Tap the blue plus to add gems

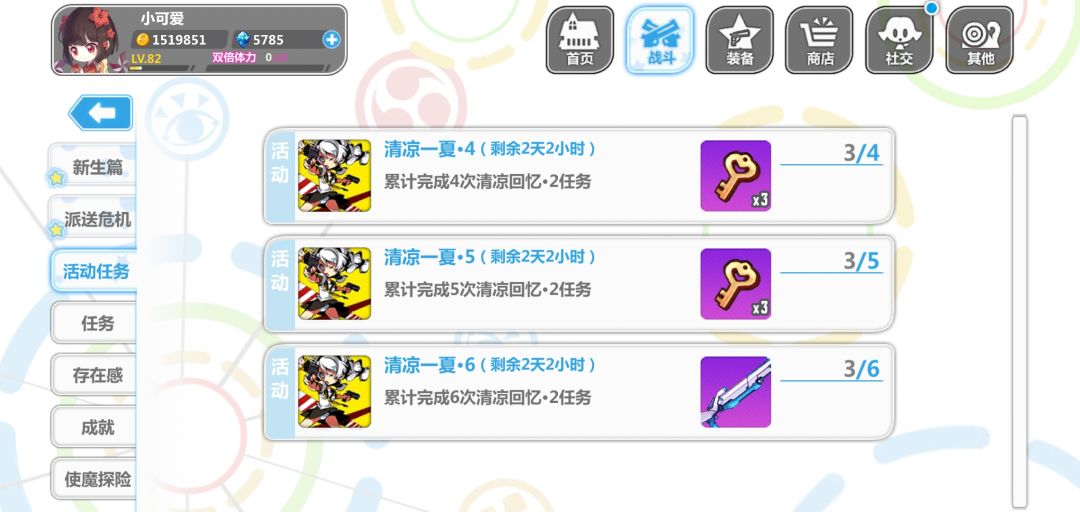pos(331,39)
